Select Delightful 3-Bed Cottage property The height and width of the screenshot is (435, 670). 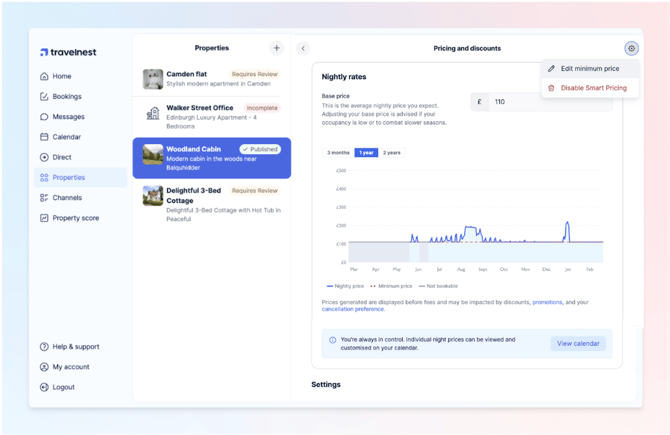click(212, 204)
